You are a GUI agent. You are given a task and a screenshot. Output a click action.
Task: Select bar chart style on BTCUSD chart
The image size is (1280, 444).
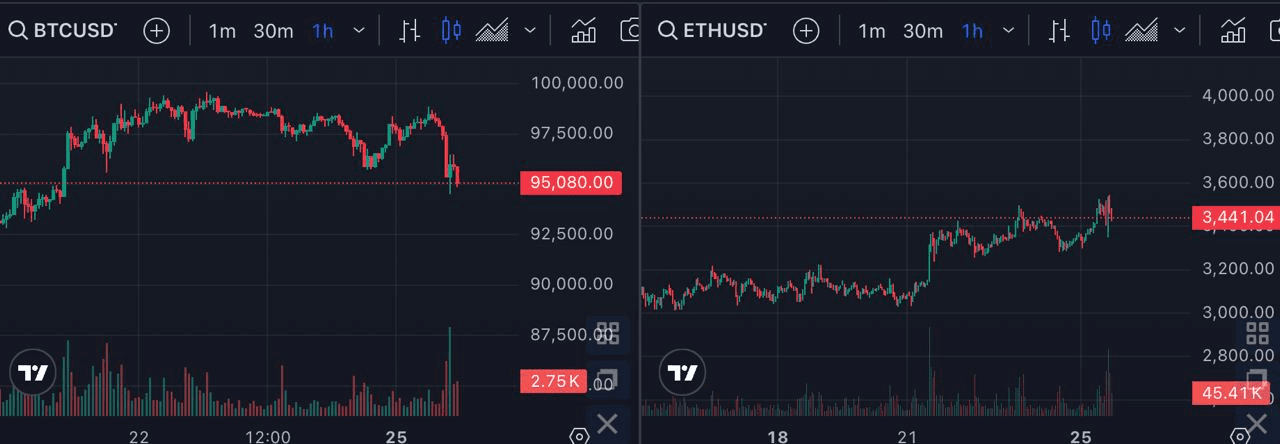[x=409, y=31]
